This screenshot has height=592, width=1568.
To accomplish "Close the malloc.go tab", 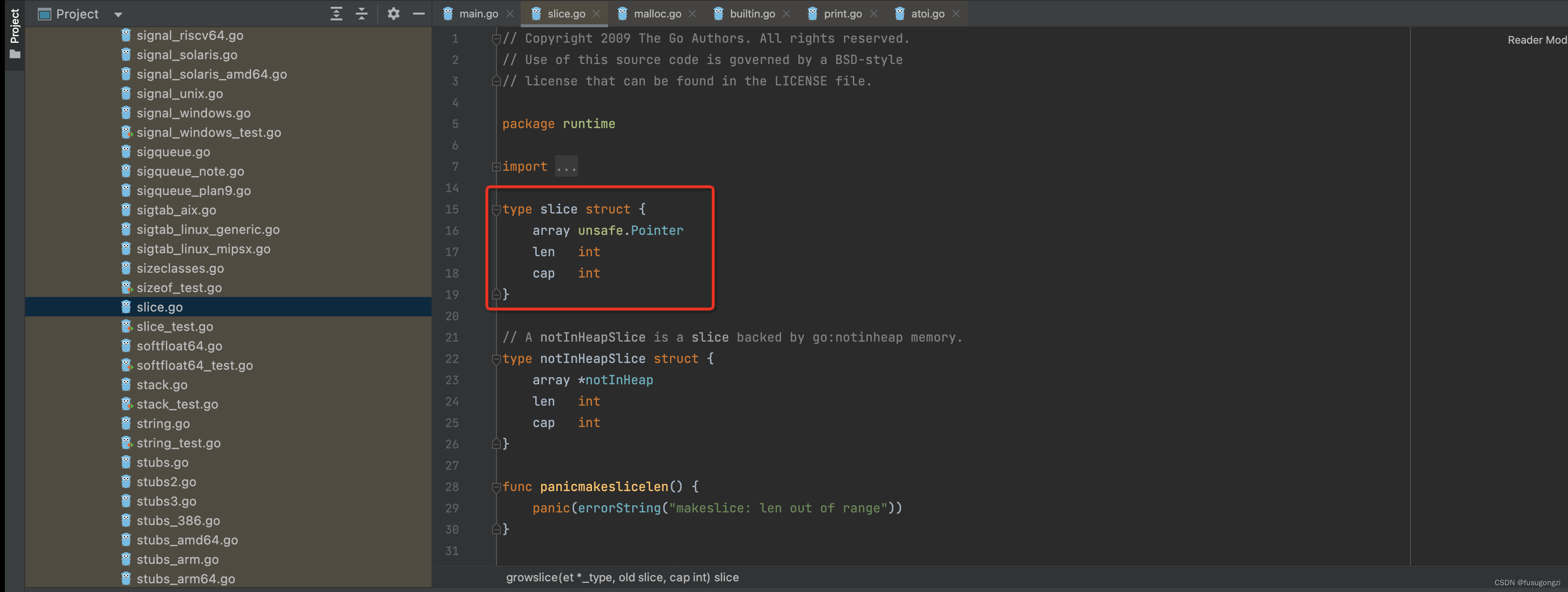I will click(x=693, y=14).
